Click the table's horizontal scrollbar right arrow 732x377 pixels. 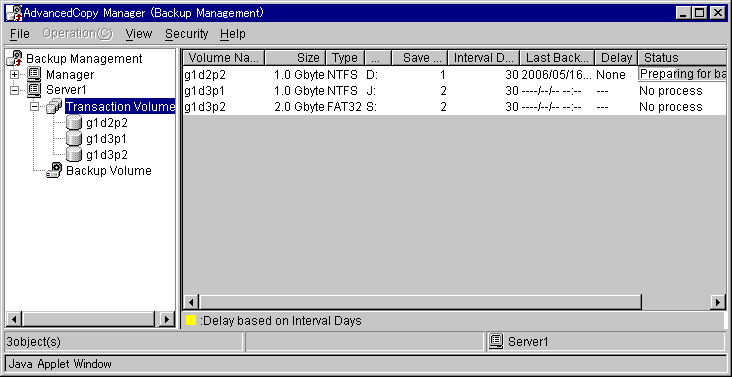click(718, 302)
